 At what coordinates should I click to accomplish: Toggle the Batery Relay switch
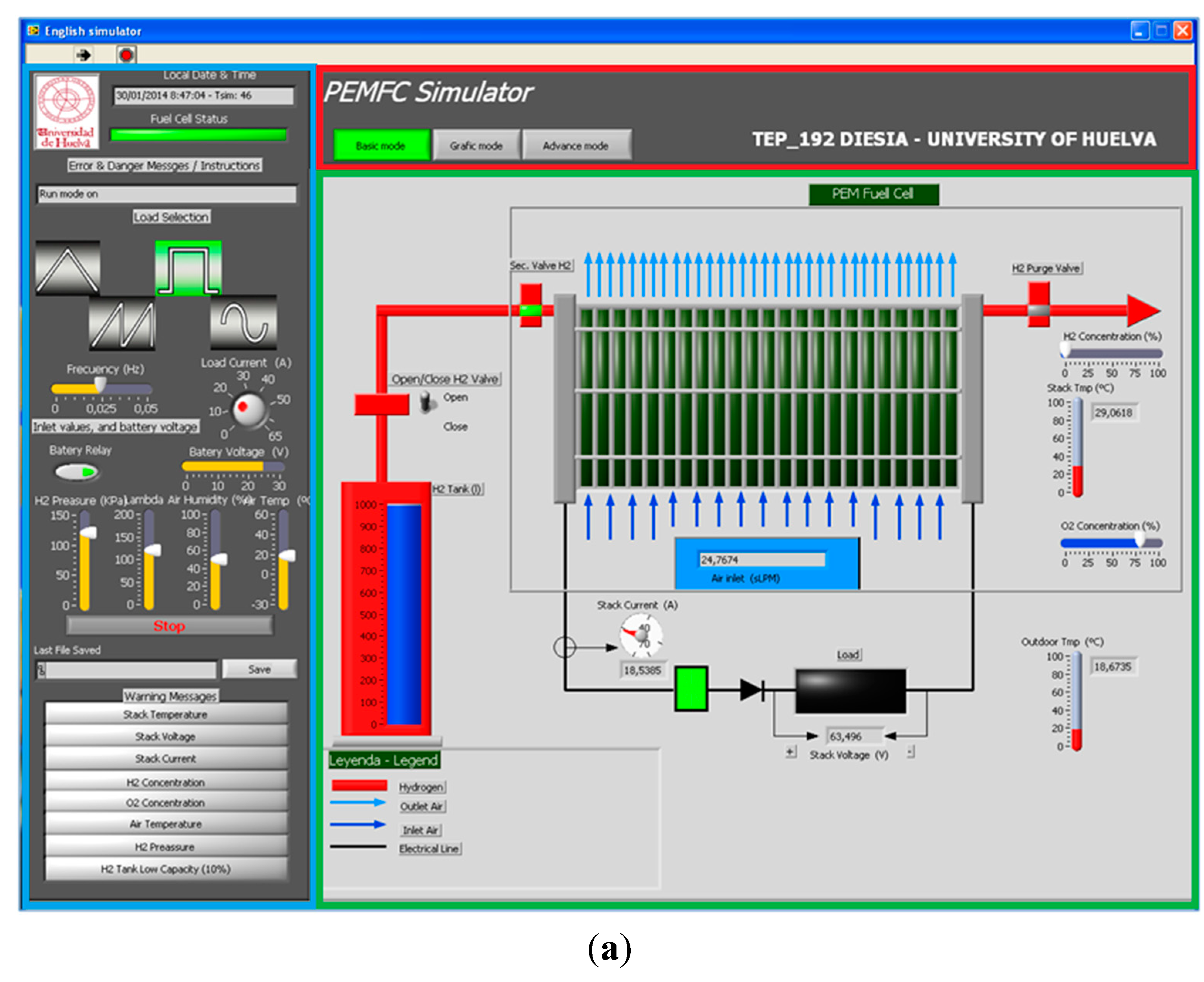click(77, 472)
